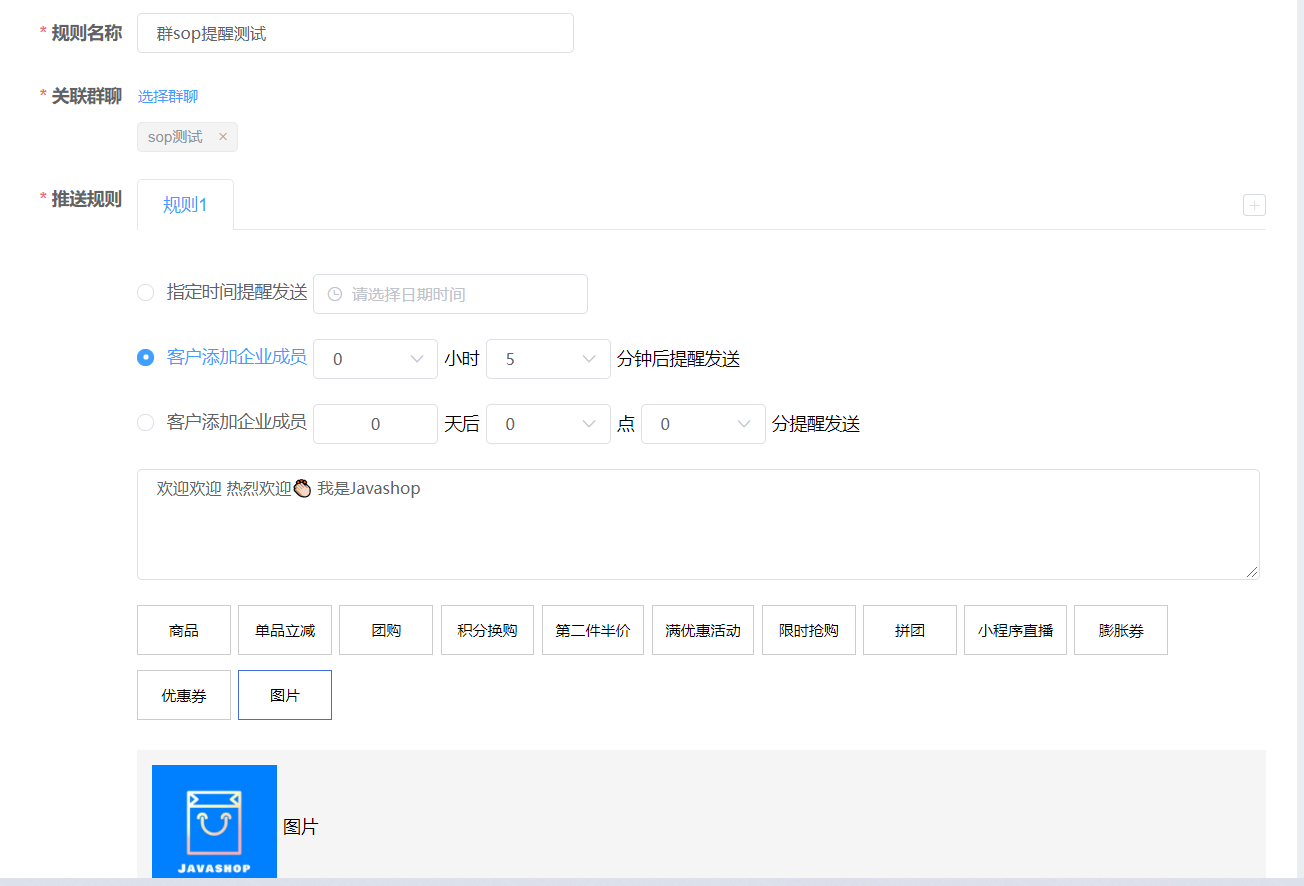Click the 推送规则 label
Image resolution: width=1304 pixels, height=886 pixels.
[x=87, y=198]
